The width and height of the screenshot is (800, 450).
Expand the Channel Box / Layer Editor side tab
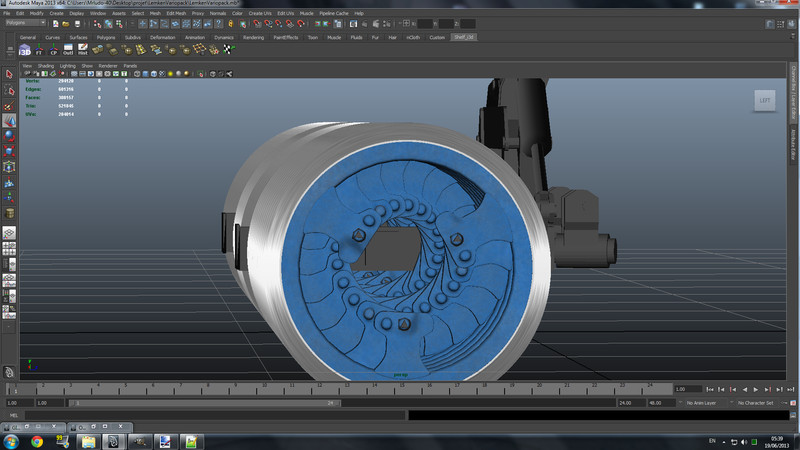(793, 92)
